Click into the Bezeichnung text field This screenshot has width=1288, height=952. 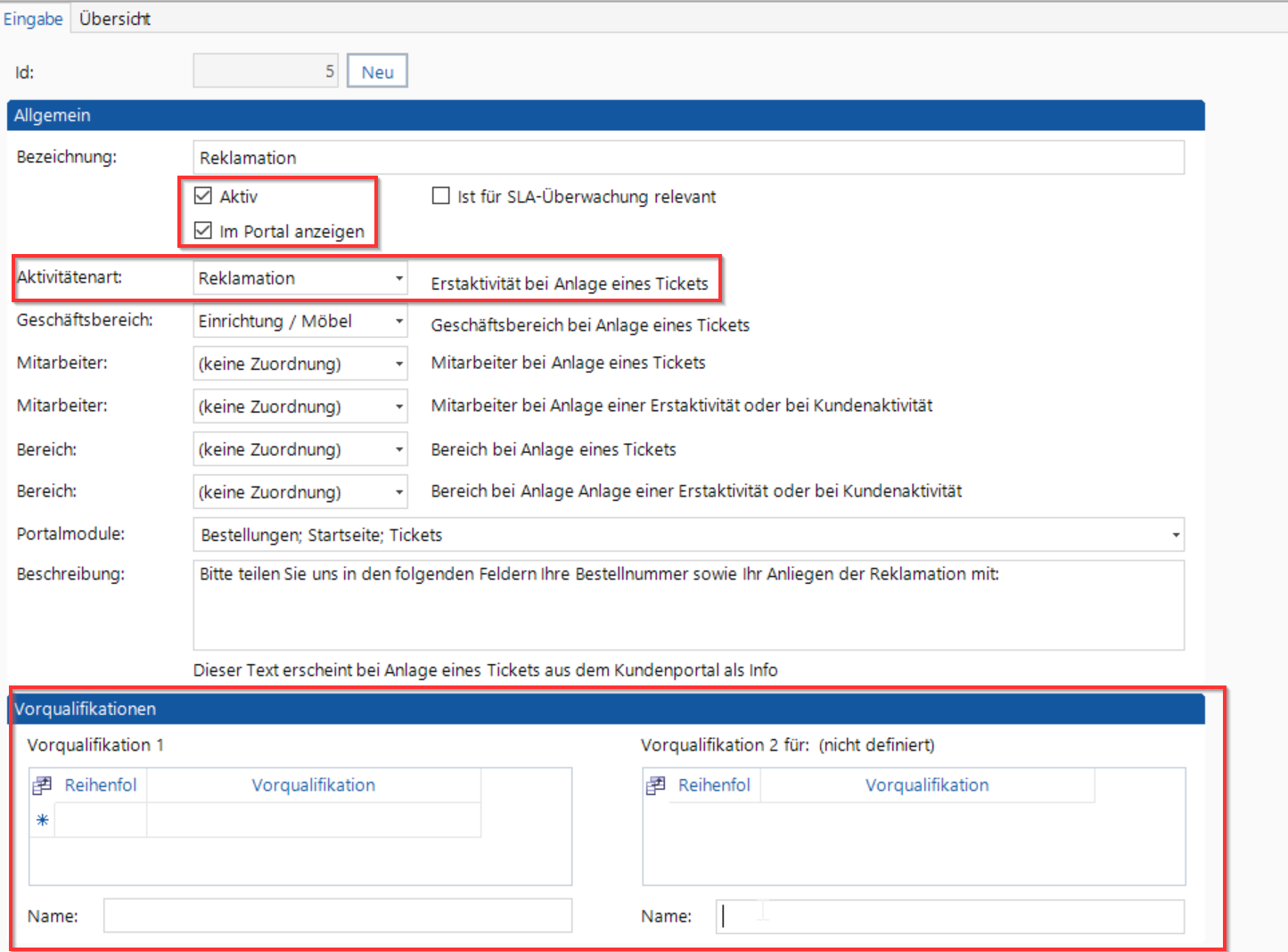coord(688,158)
